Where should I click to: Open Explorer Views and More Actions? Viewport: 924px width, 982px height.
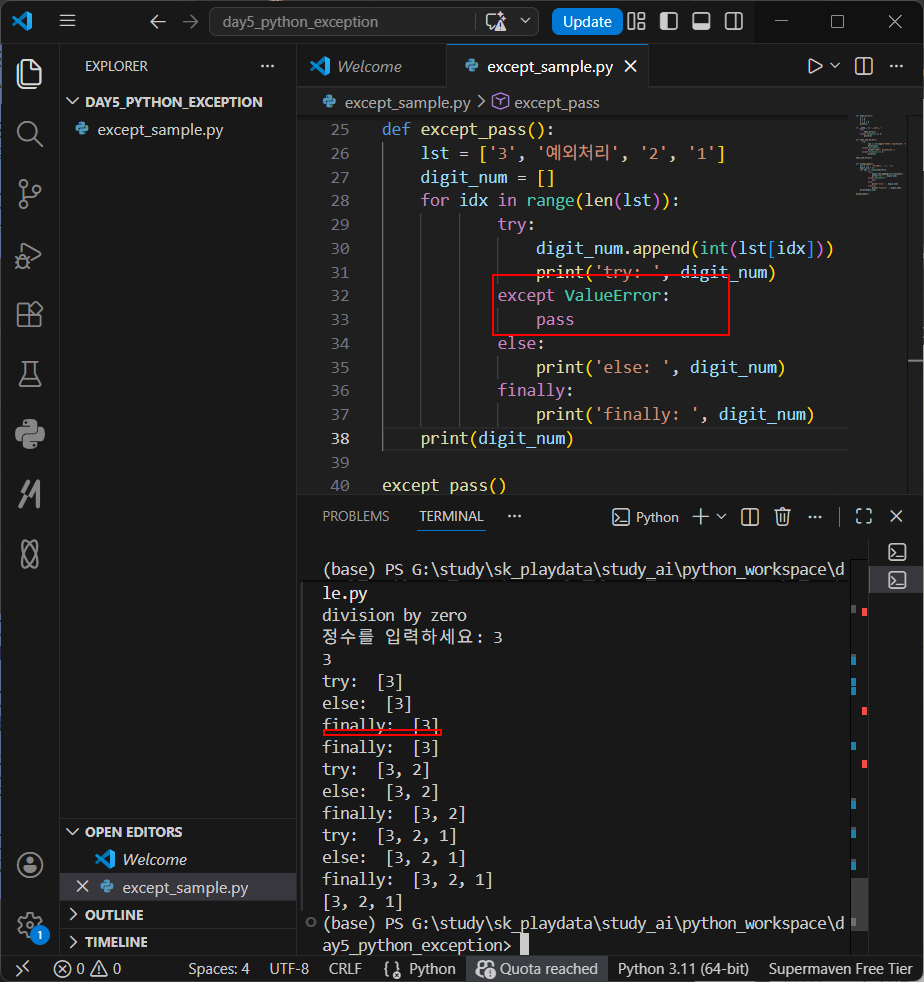coord(267,66)
